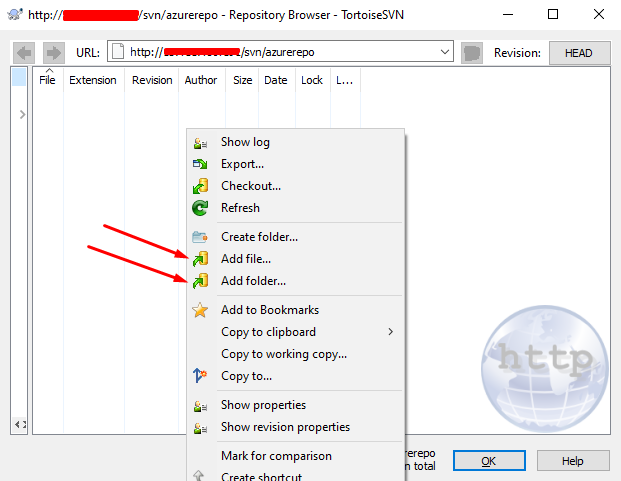Screen dimensions: 621x481
Task: Sort by Author column header
Action: 201,80
